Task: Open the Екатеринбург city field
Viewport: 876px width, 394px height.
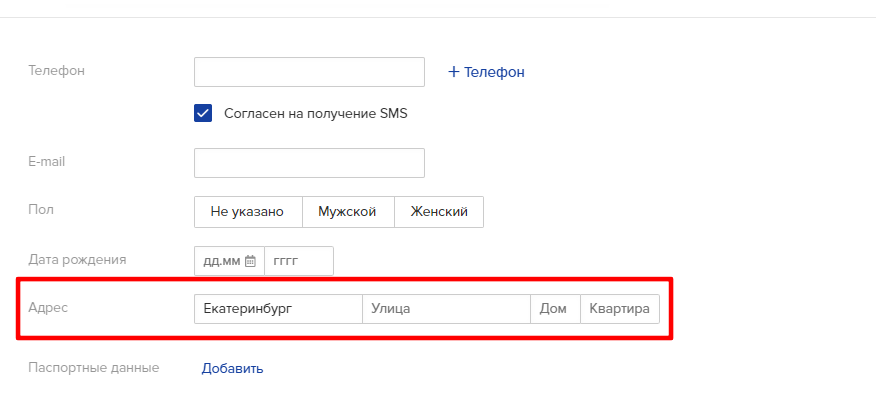Action: click(278, 308)
